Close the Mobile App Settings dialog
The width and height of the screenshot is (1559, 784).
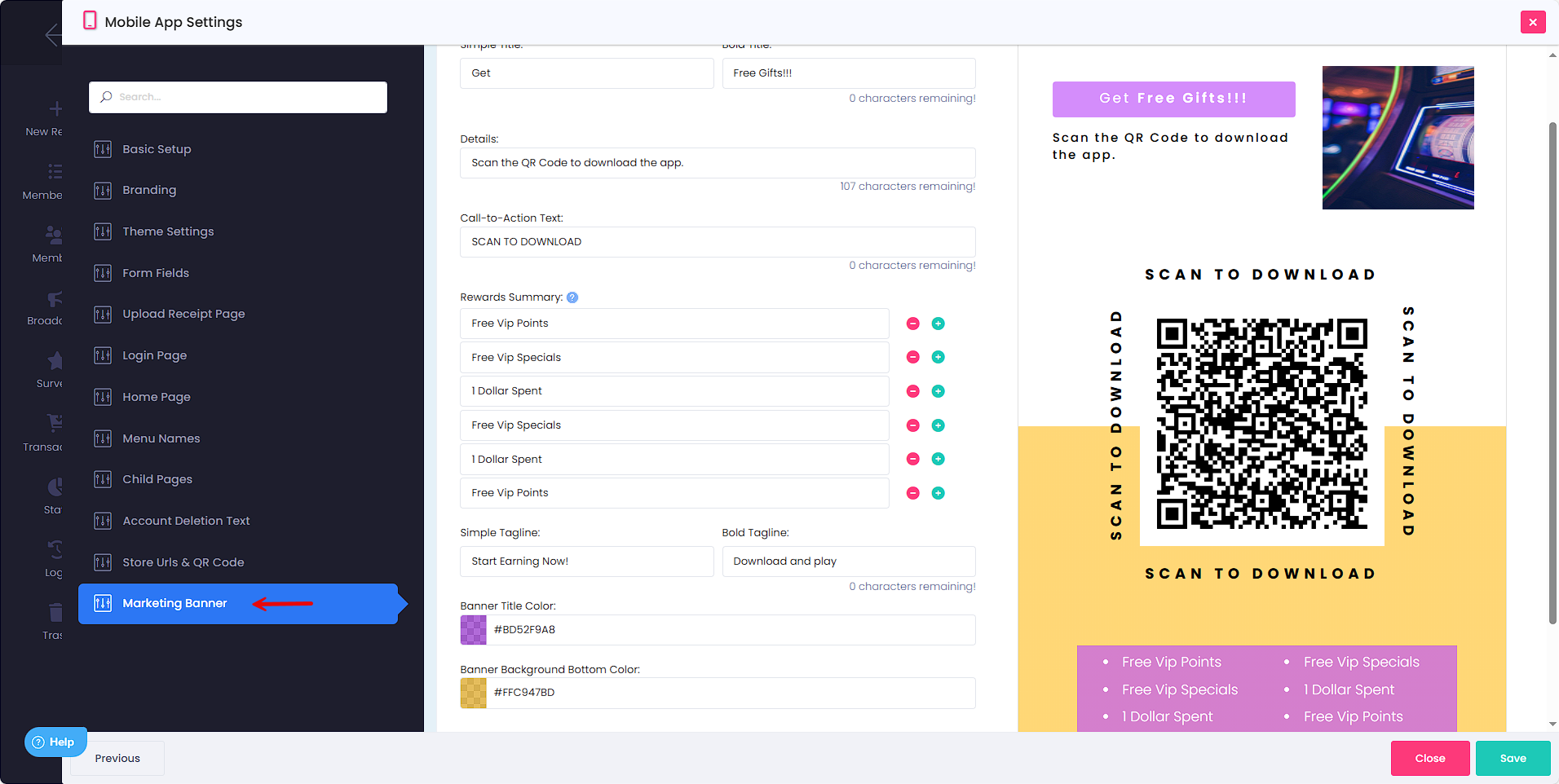[x=1533, y=22]
